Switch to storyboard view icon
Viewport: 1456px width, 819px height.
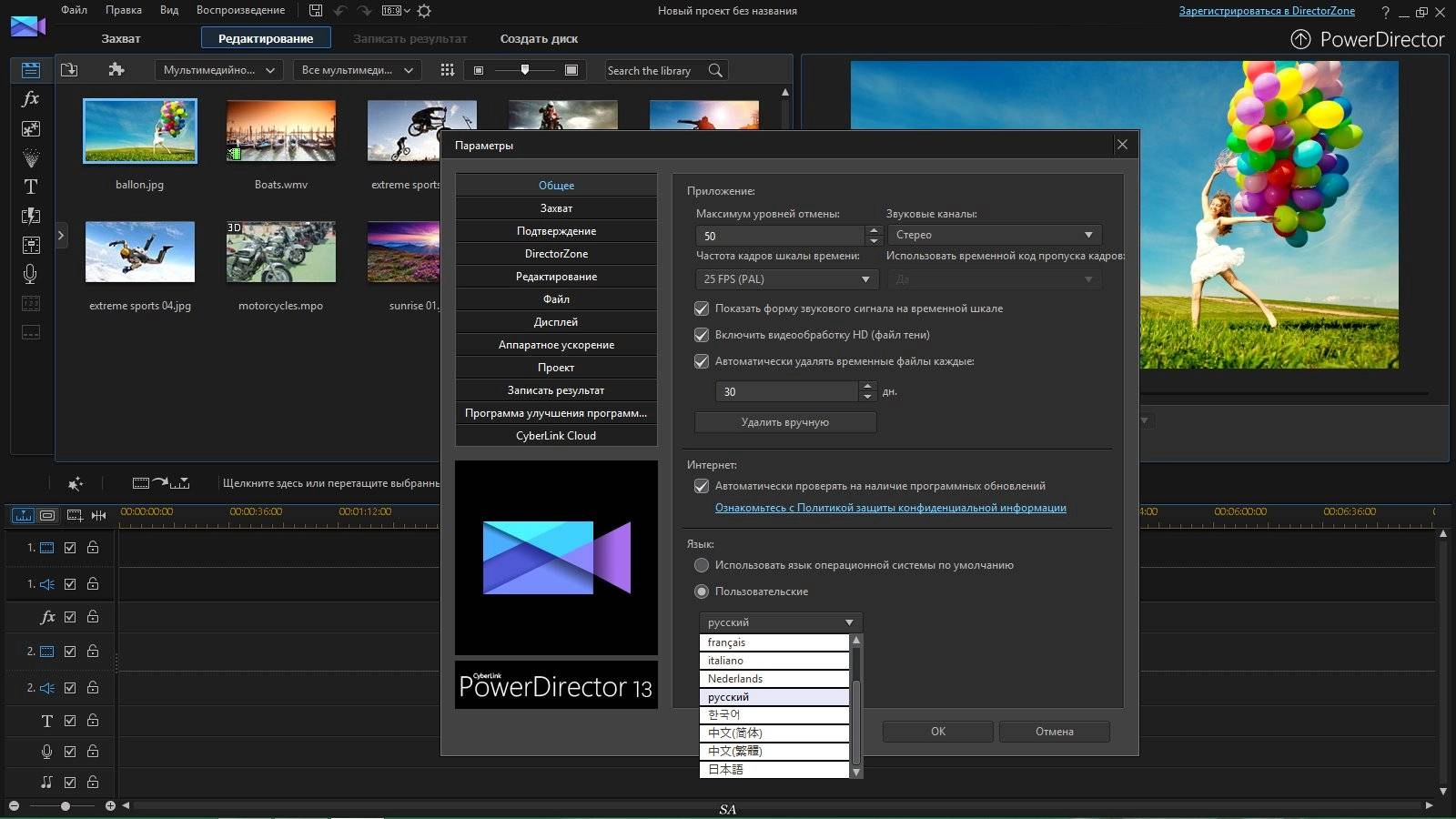[47, 515]
